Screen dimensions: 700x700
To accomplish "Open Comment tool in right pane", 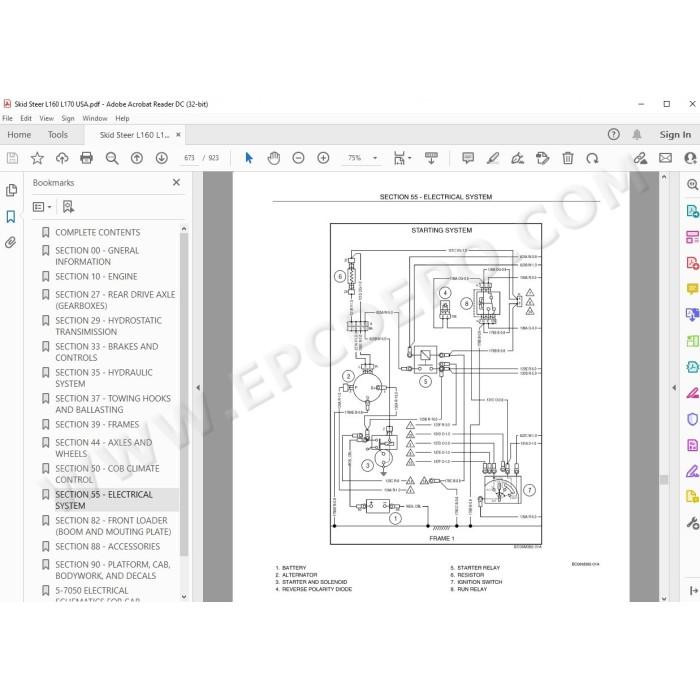I will tap(692, 289).
